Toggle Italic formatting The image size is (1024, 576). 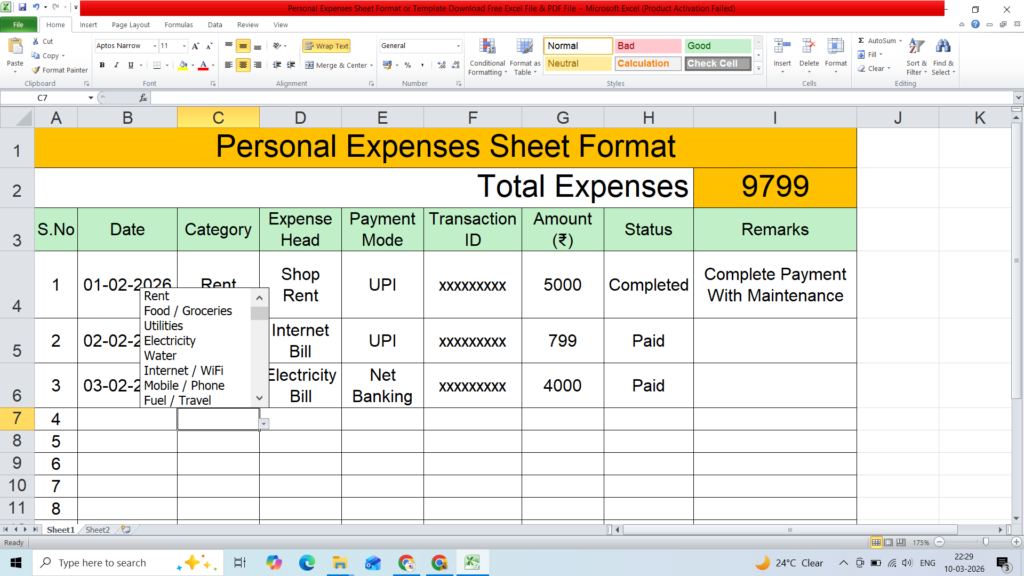(x=116, y=65)
